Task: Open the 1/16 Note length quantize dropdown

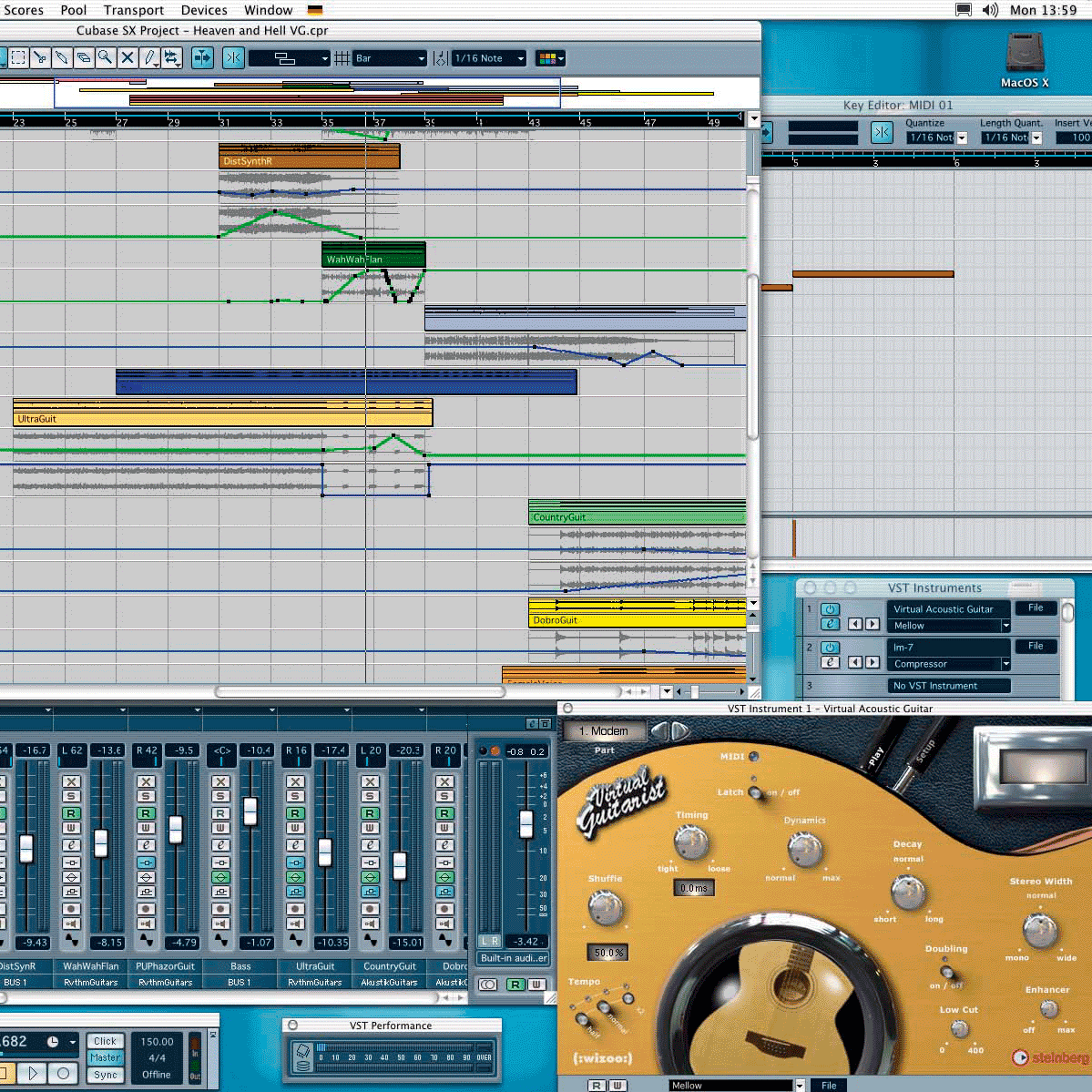Action: 488,57
